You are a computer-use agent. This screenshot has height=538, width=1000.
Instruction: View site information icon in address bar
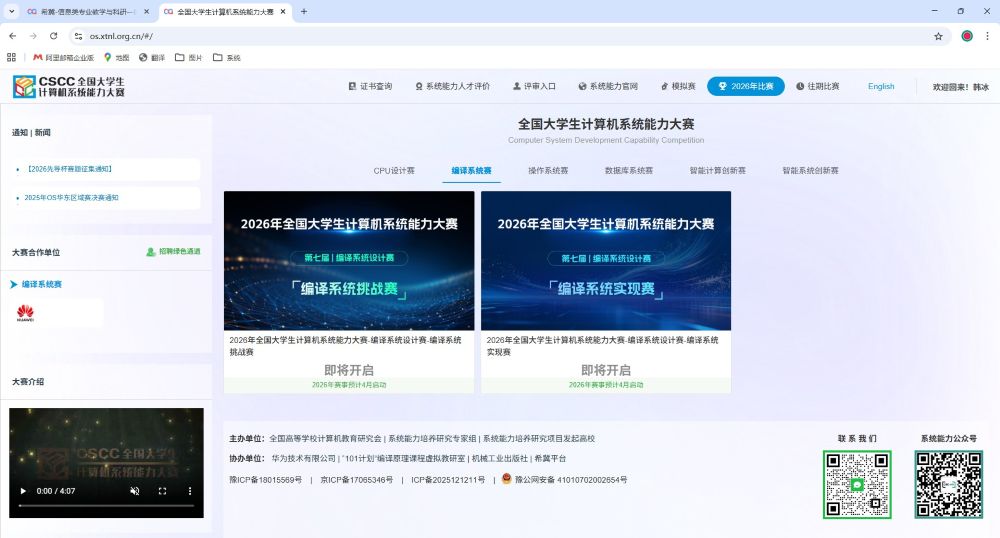pos(78,35)
